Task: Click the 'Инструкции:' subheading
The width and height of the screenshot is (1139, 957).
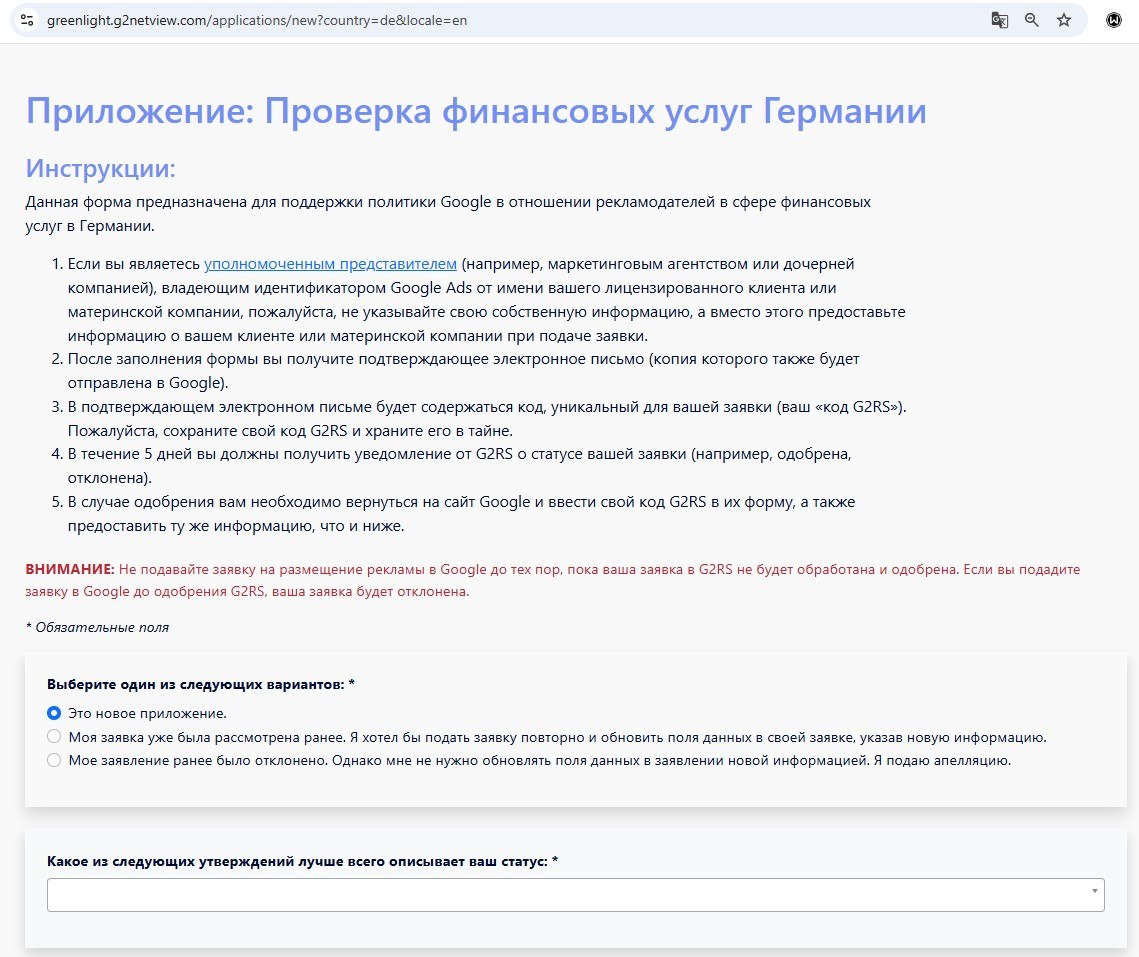Action: (100, 168)
